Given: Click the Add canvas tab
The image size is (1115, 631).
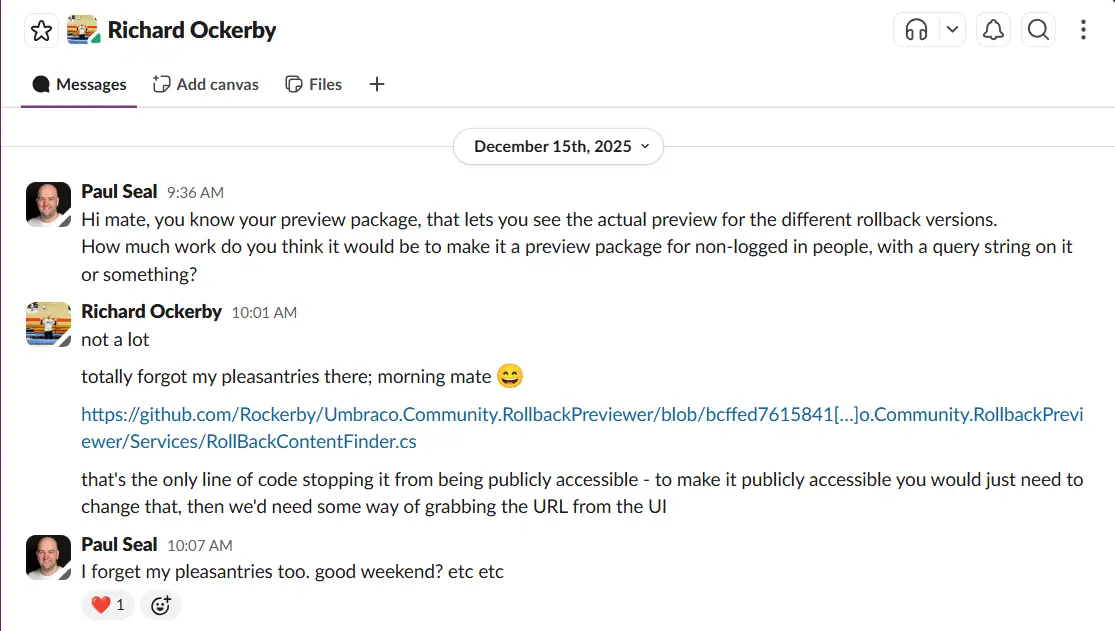Looking at the screenshot, I should pyautogui.click(x=205, y=85).
